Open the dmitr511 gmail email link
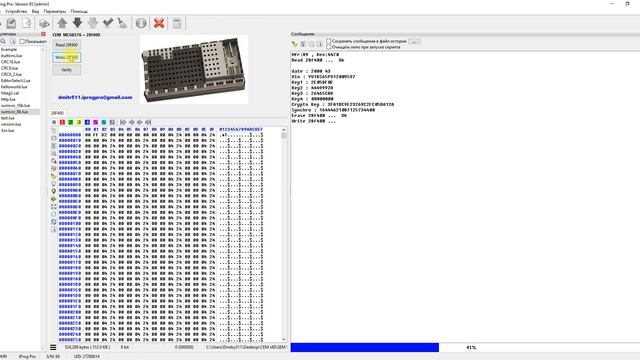Image resolution: width=640 pixels, height=360 pixels. [95, 97]
